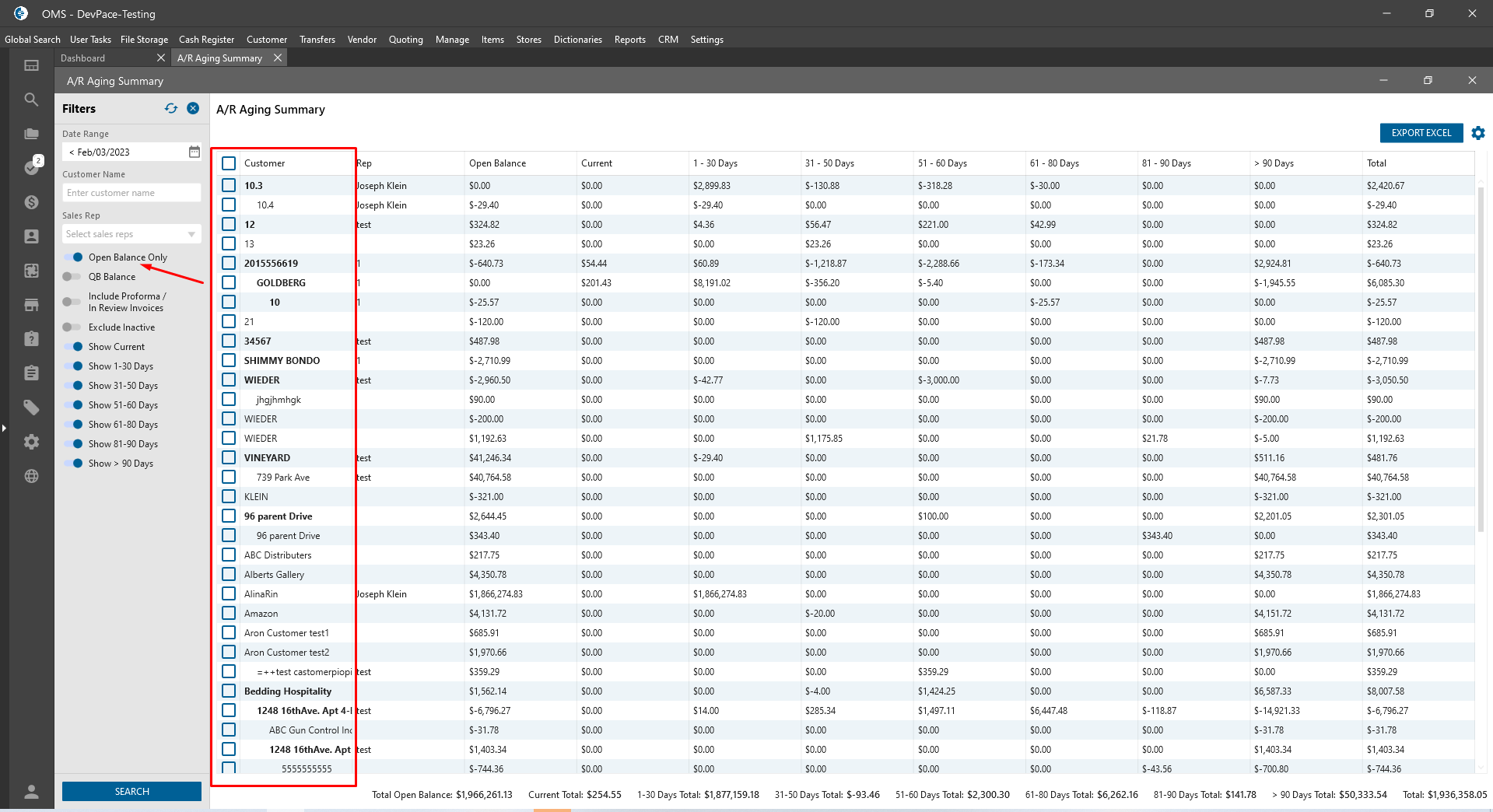The image size is (1493, 812).
Task: Open the clipboard list icon in the sidebar
Action: [31, 373]
